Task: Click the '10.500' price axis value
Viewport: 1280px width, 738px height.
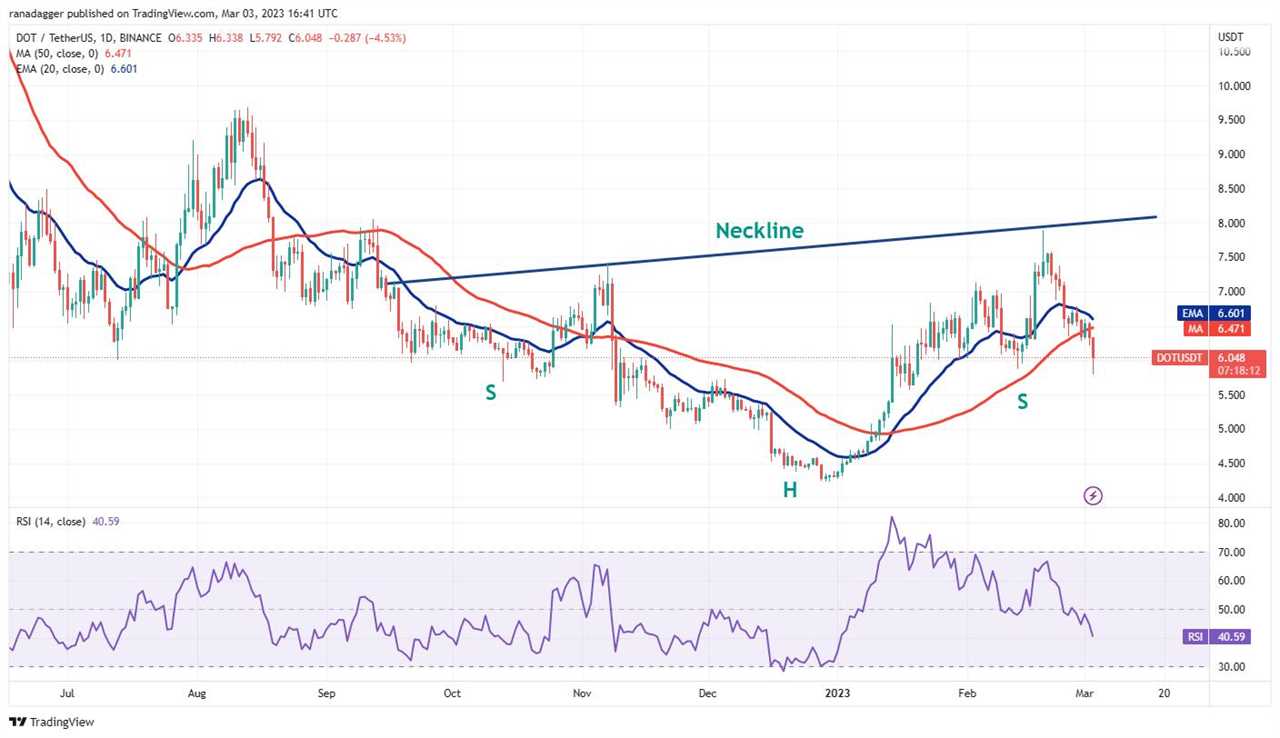Action: pyautogui.click(x=1233, y=52)
